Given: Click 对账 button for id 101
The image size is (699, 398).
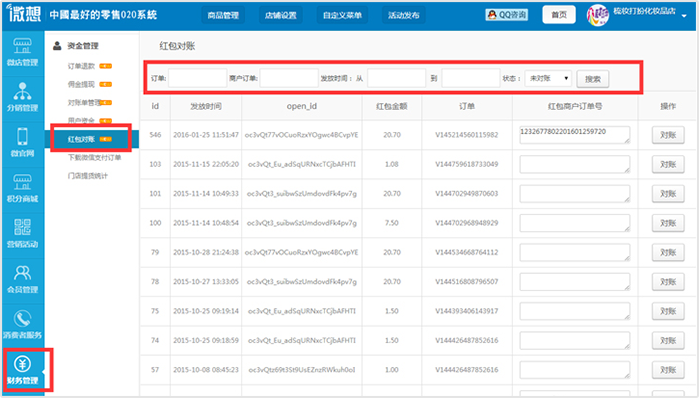Looking at the screenshot, I should [x=668, y=194].
